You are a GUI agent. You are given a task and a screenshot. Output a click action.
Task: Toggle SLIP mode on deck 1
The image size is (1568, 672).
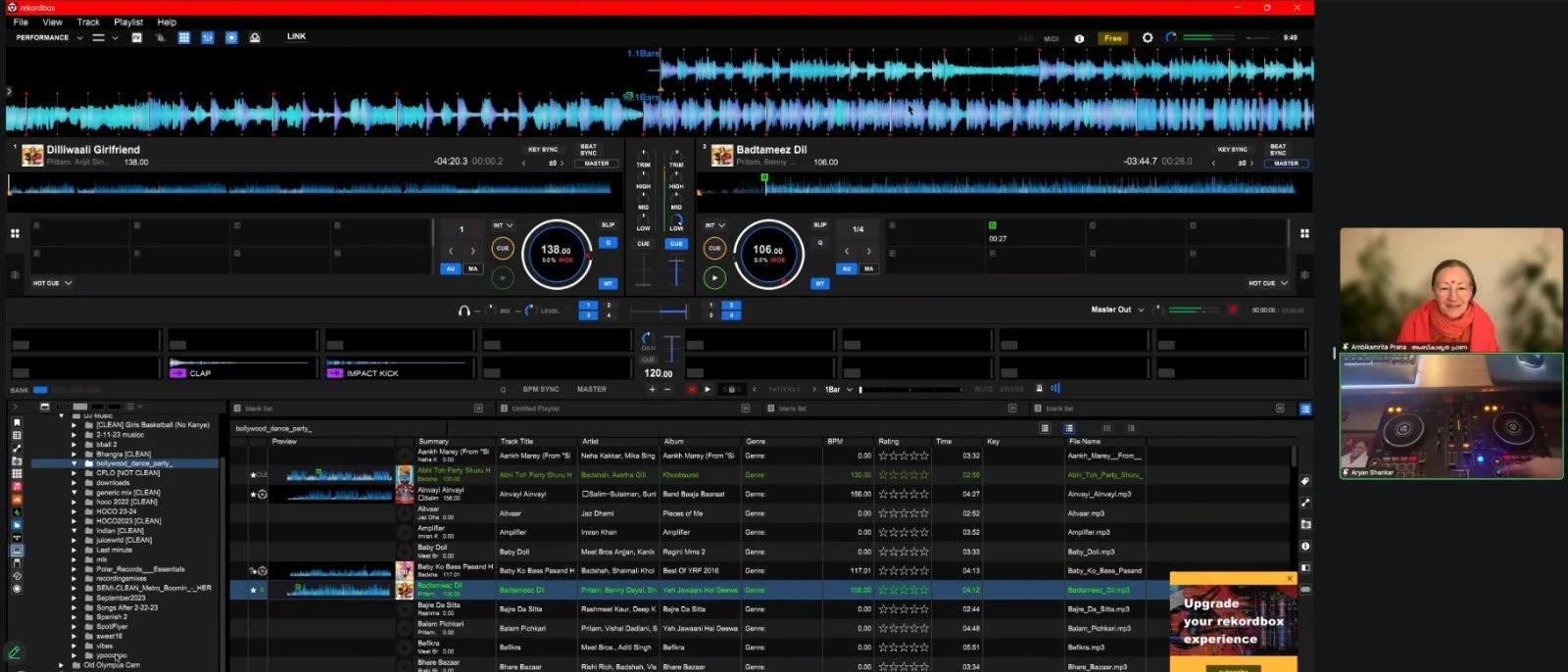click(608, 225)
